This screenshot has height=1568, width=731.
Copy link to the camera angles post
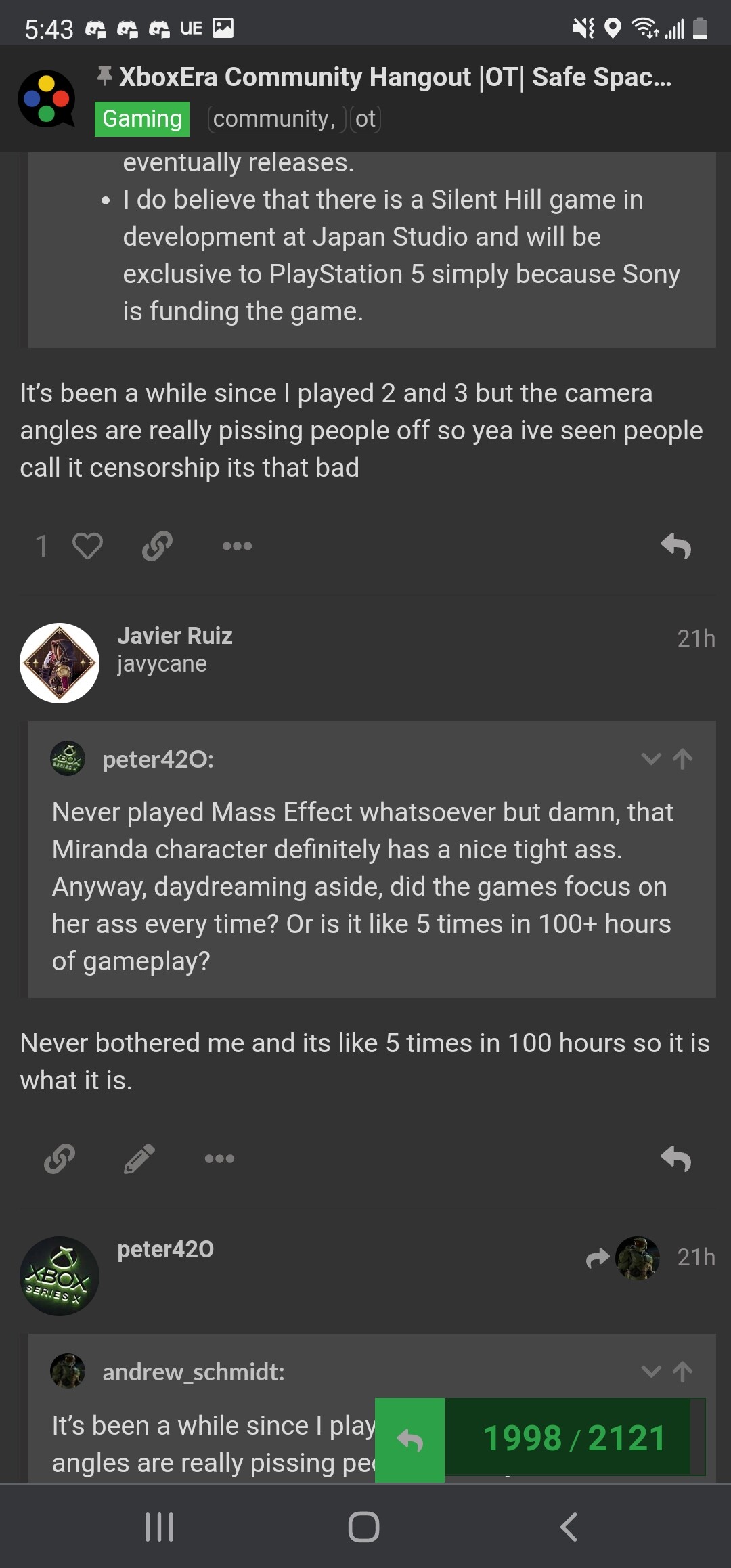coord(157,546)
